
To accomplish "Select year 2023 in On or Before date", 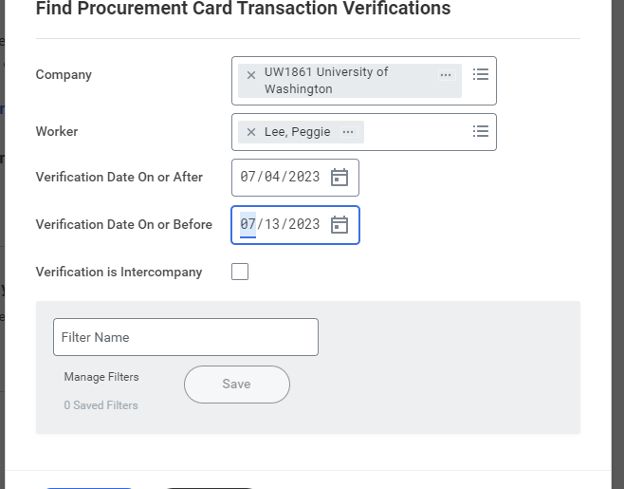I will pyautogui.click(x=304, y=224).
